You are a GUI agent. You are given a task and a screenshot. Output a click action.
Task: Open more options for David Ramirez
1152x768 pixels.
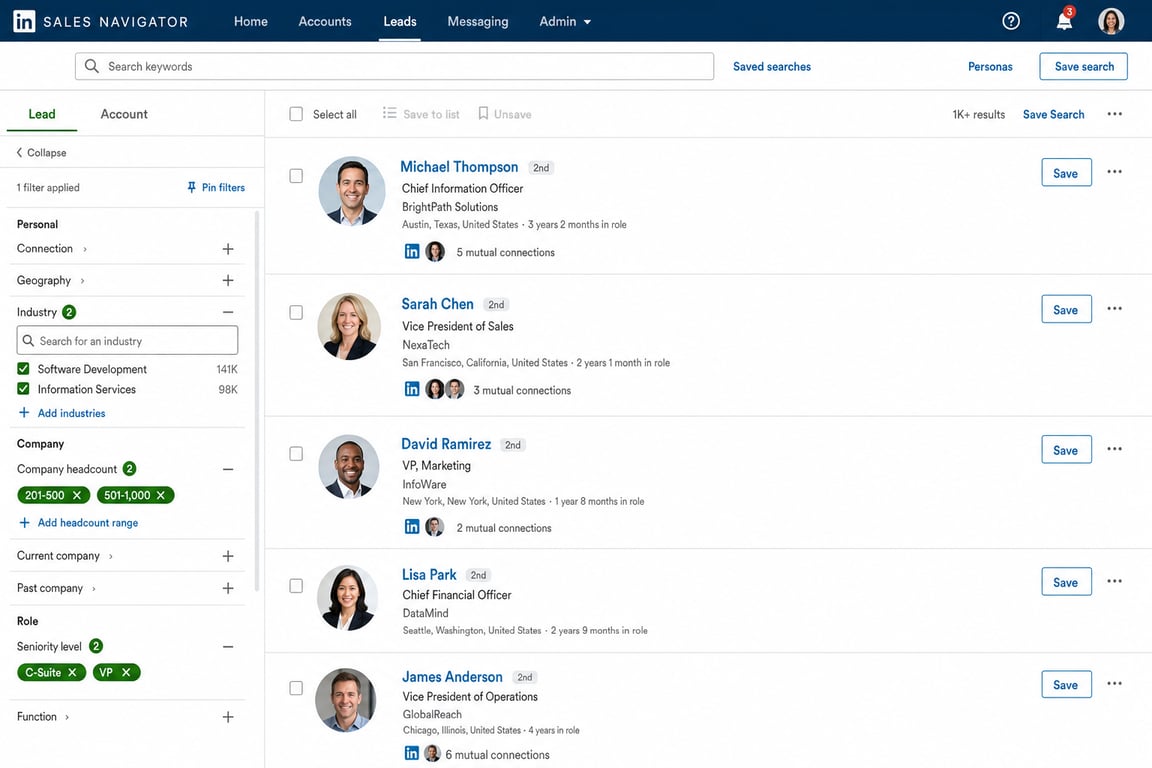[x=1115, y=449]
